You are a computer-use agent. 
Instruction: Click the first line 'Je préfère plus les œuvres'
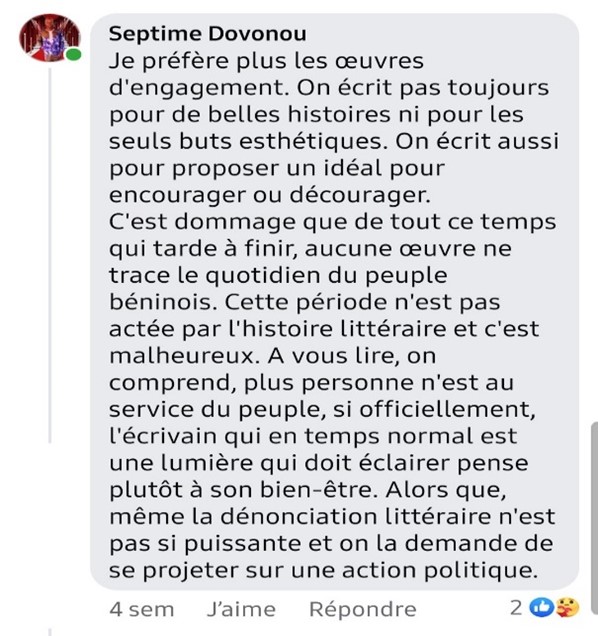tap(266, 61)
